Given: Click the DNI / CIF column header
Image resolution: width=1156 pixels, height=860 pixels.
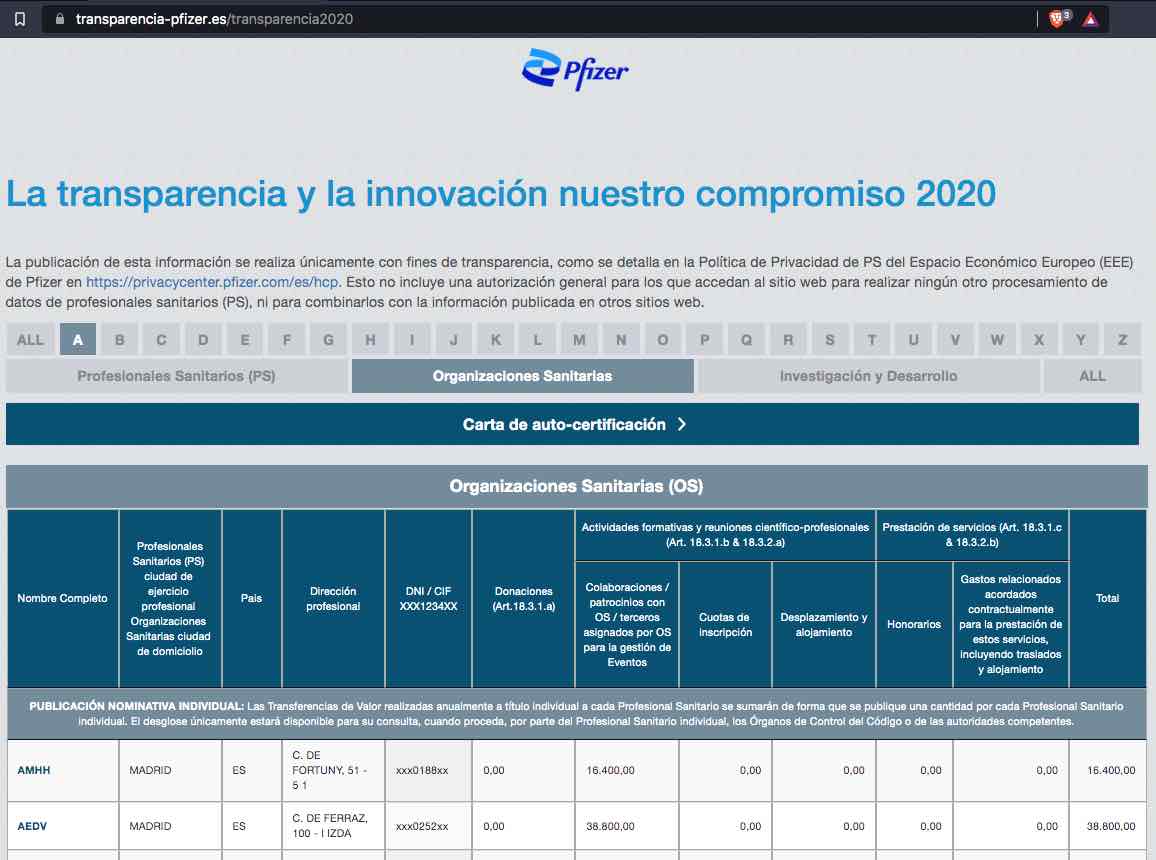Looking at the screenshot, I should click(x=428, y=598).
